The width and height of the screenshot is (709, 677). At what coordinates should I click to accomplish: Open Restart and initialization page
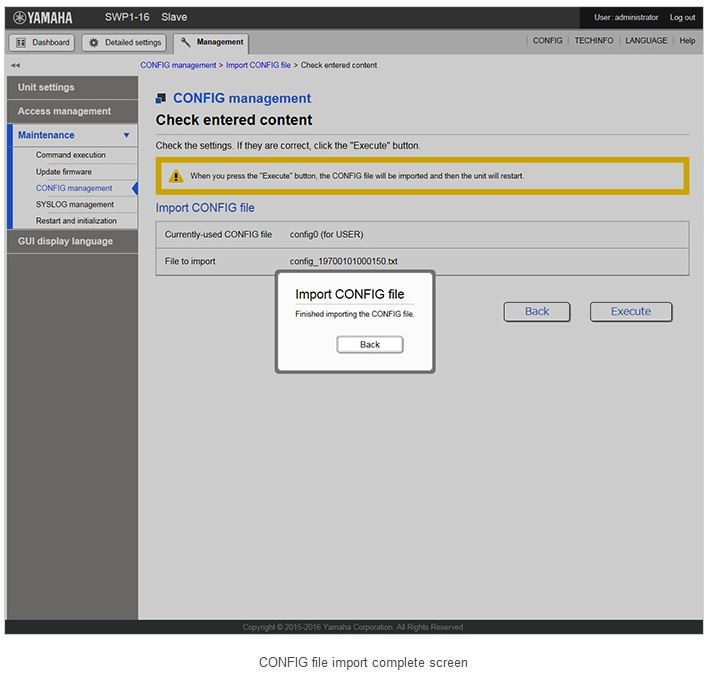point(76,221)
